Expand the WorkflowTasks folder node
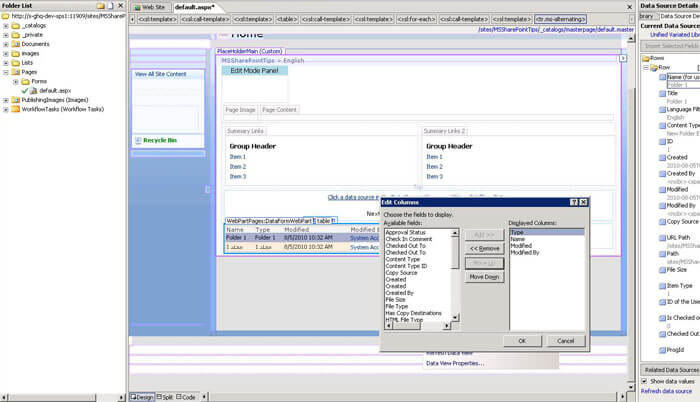700x402 pixels. (6, 109)
